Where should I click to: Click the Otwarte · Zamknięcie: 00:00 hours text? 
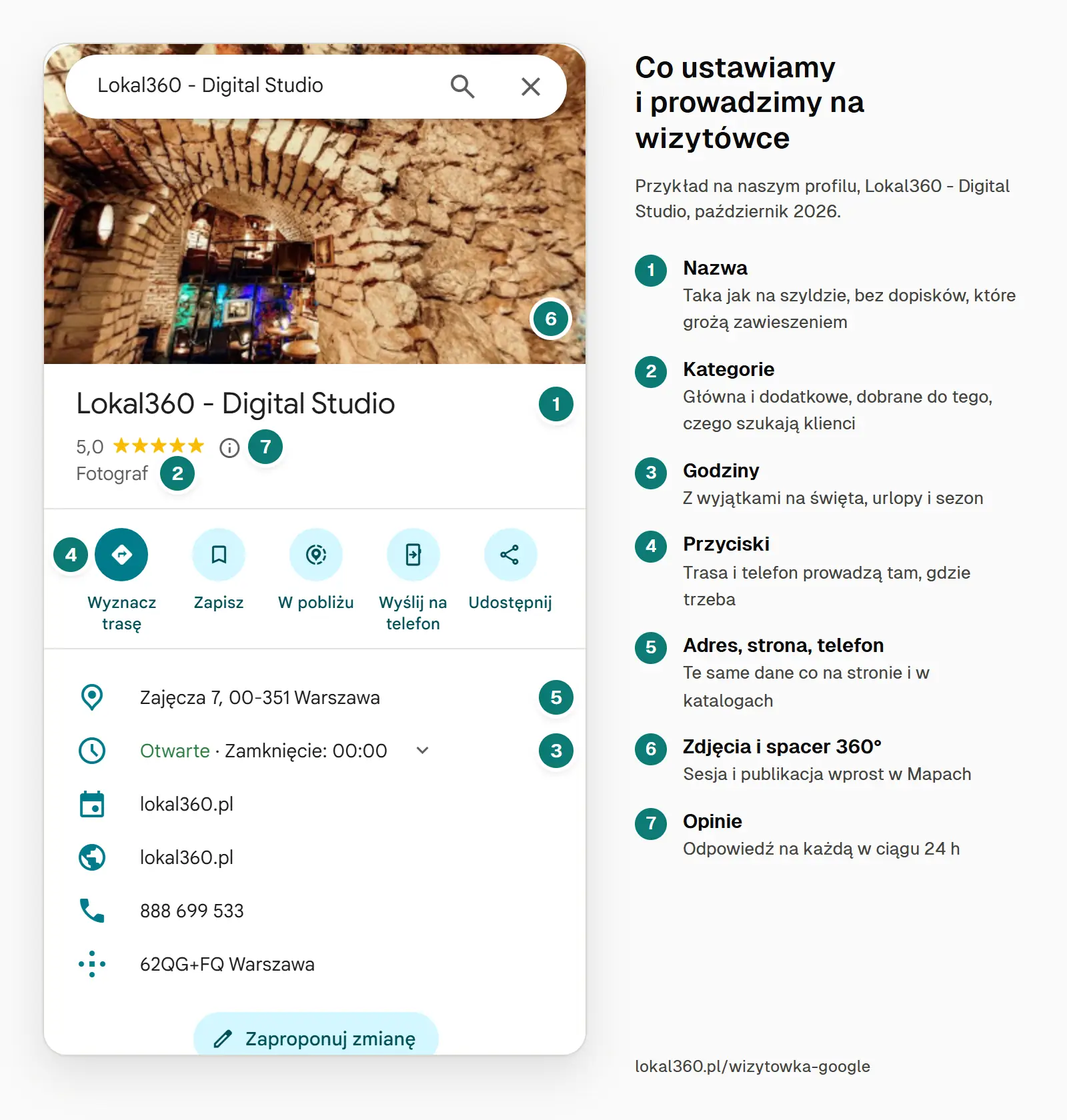click(x=263, y=751)
